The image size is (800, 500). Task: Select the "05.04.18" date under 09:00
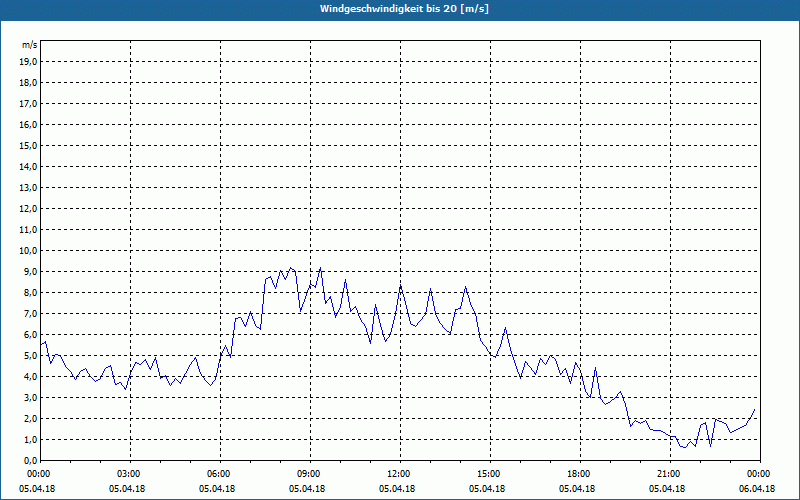pos(307,488)
